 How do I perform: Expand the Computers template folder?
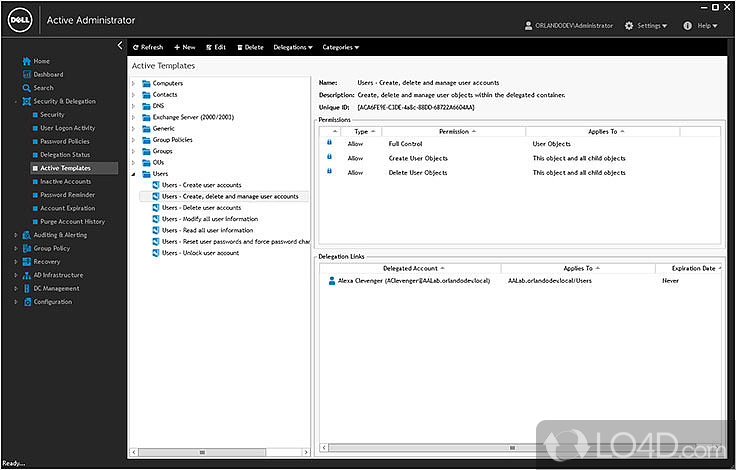coord(134,83)
